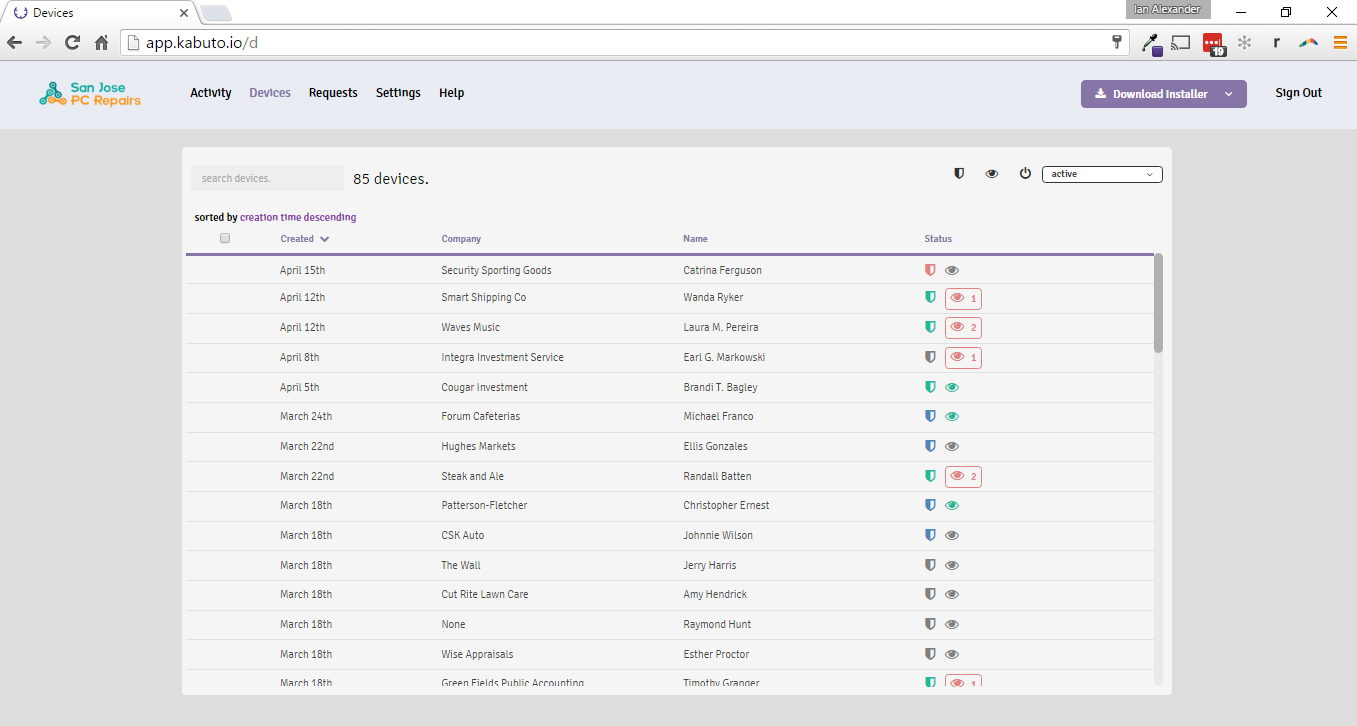The height and width of the screenshot is (726, 1357).
Task: Click the creation time descending sort link
Action: [x=298, y=217]
